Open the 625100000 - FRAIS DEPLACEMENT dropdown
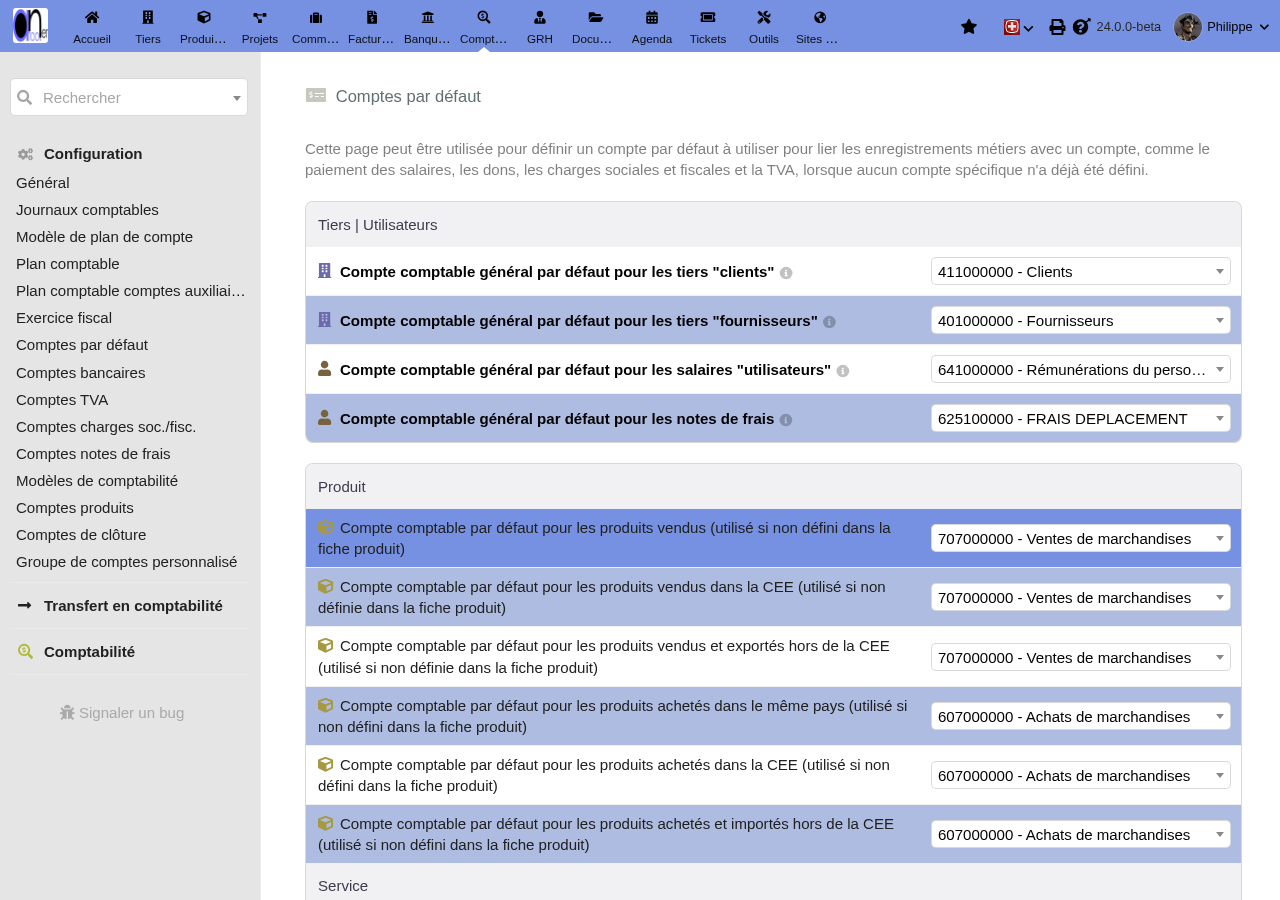Viewport: 1280px width, 900px height. (1081, 418)
